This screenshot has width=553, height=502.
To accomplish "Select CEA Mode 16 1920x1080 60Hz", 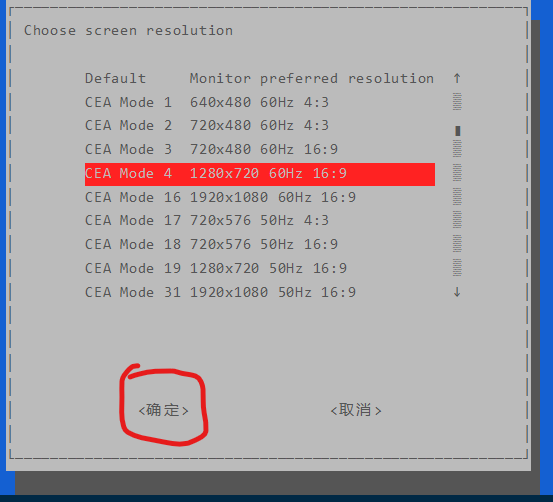I will (260, 197).
